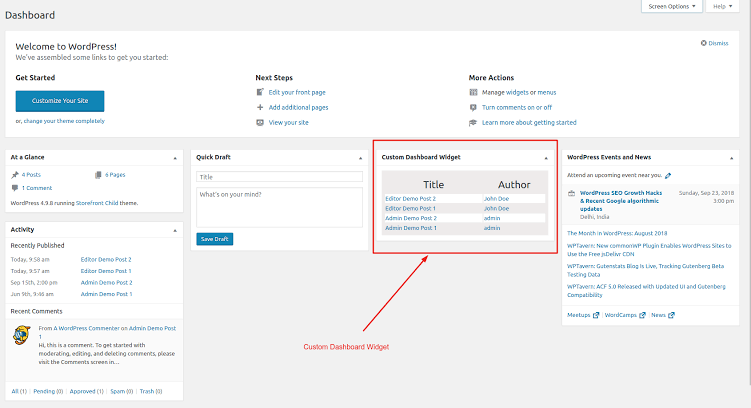Open Add additional pages link
This screenshot has width=751, height=408.
point(298,108)
